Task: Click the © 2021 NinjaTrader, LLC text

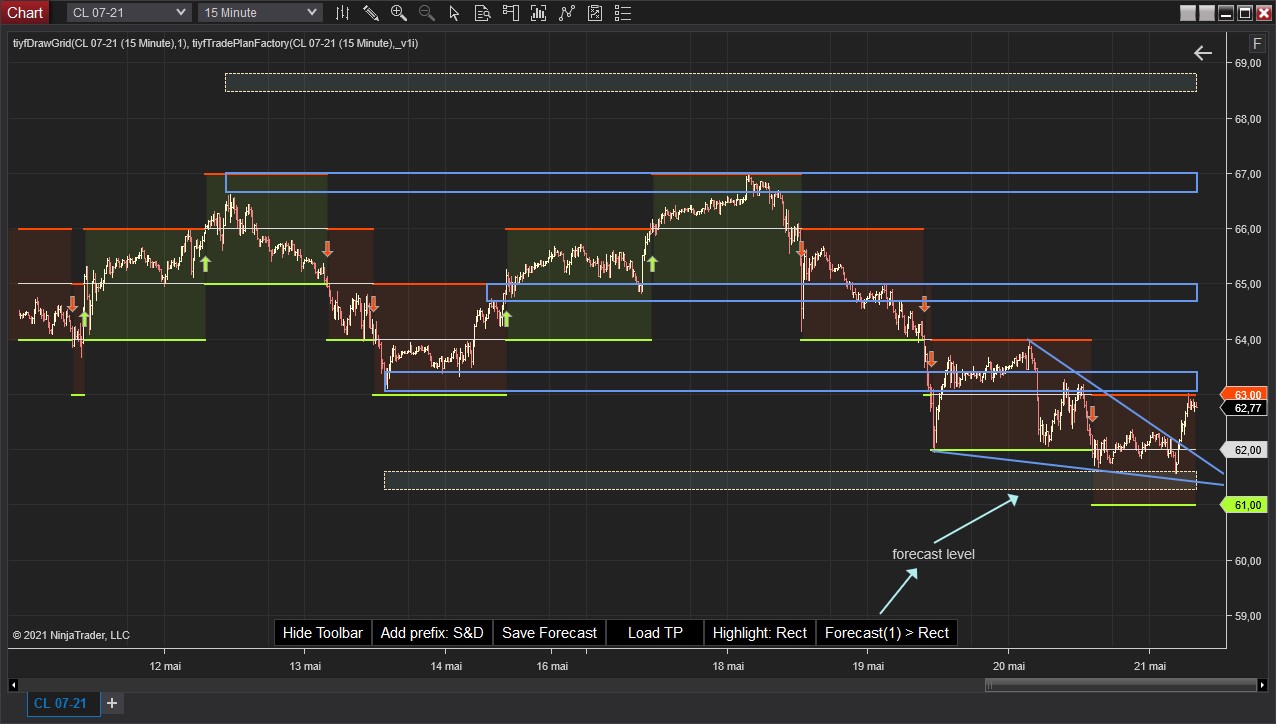Action: point(71,635)
